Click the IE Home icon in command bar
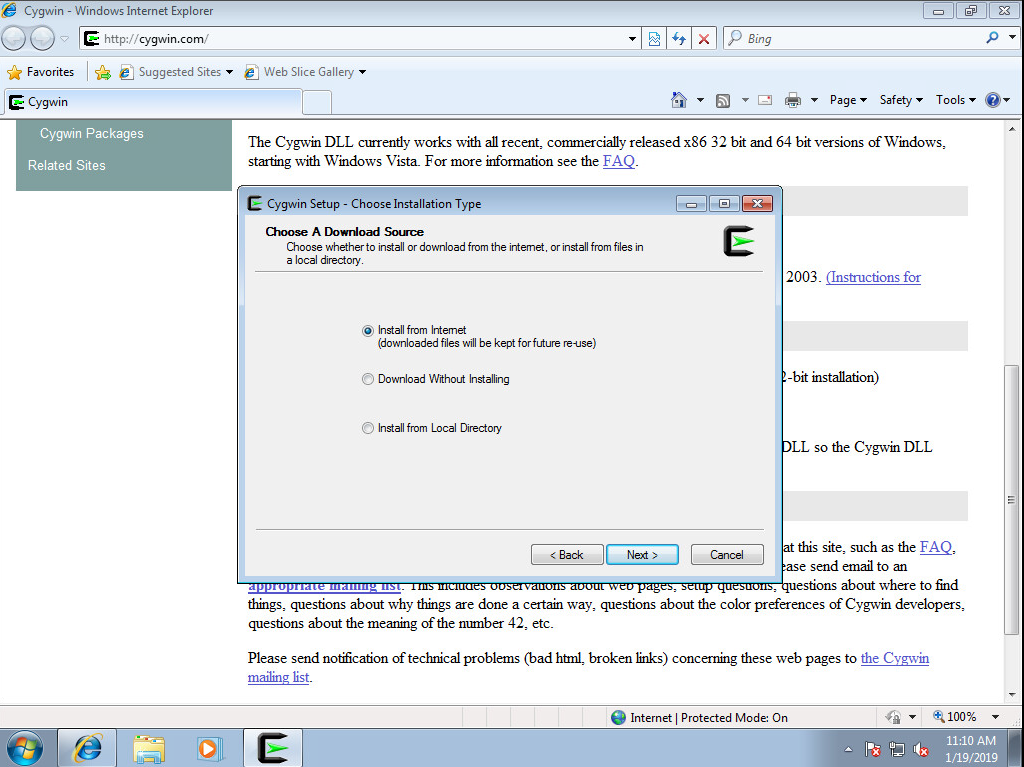Image resolution: width=1024 pixels, height=767 pixels. pos(679,100)
